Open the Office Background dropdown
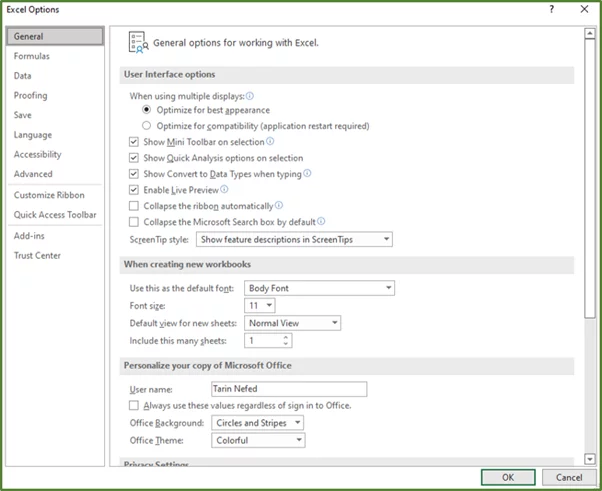602x491 pixels. (x=257, y=423)
